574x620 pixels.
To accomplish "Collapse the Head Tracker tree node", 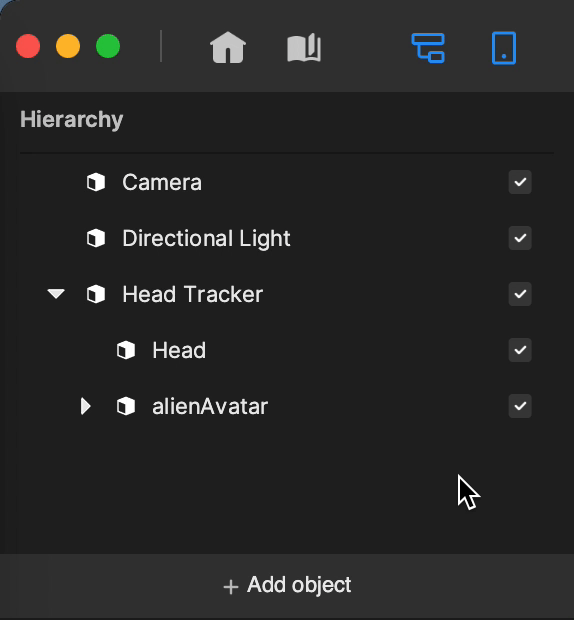I will (56, 294).
